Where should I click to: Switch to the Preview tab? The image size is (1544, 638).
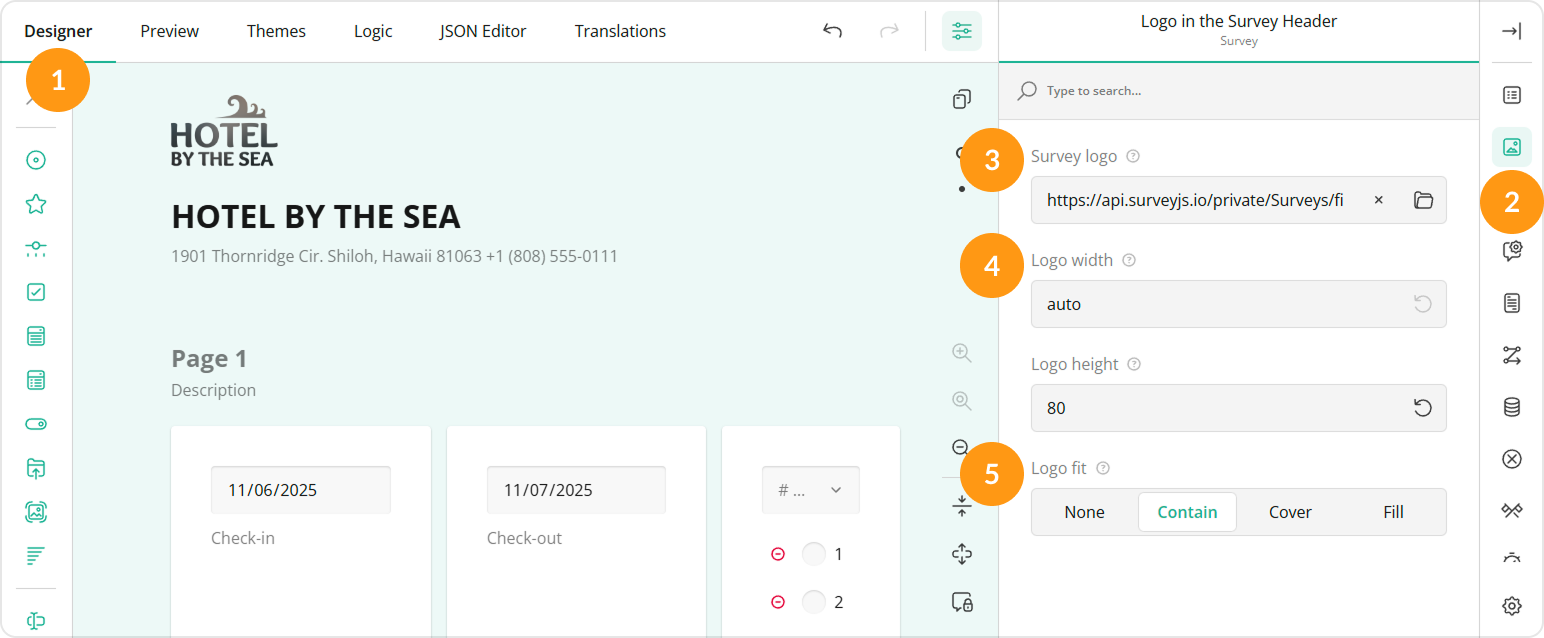tap(169, 31)
